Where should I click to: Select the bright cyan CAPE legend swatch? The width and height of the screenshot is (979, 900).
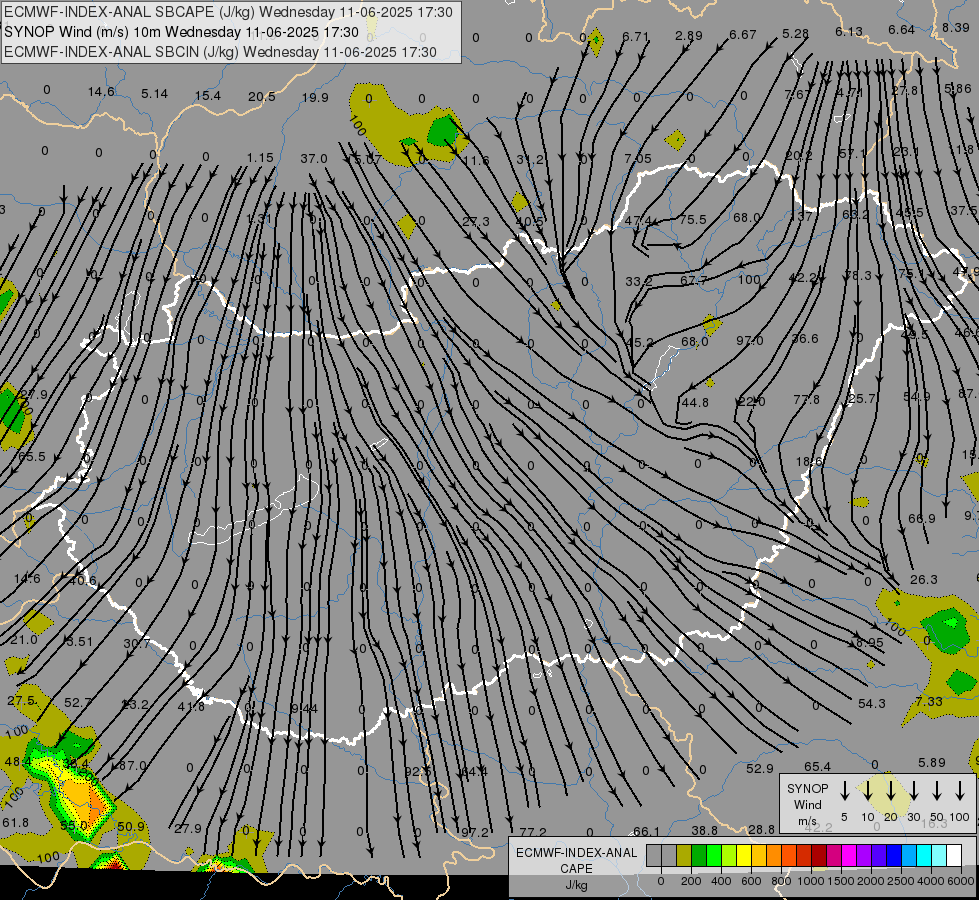click(923, 856)
